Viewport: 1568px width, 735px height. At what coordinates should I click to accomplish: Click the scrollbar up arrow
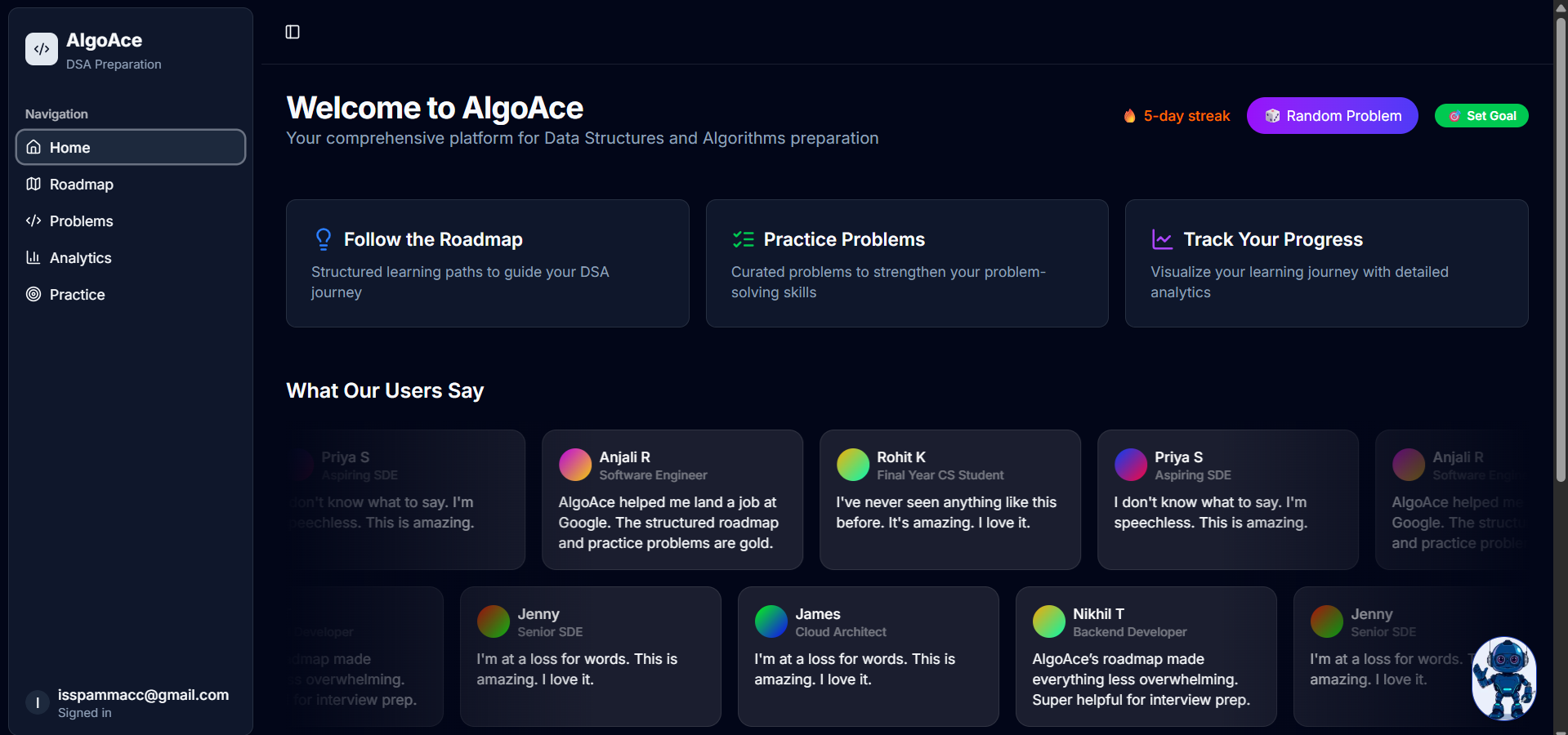[1561, 7]
